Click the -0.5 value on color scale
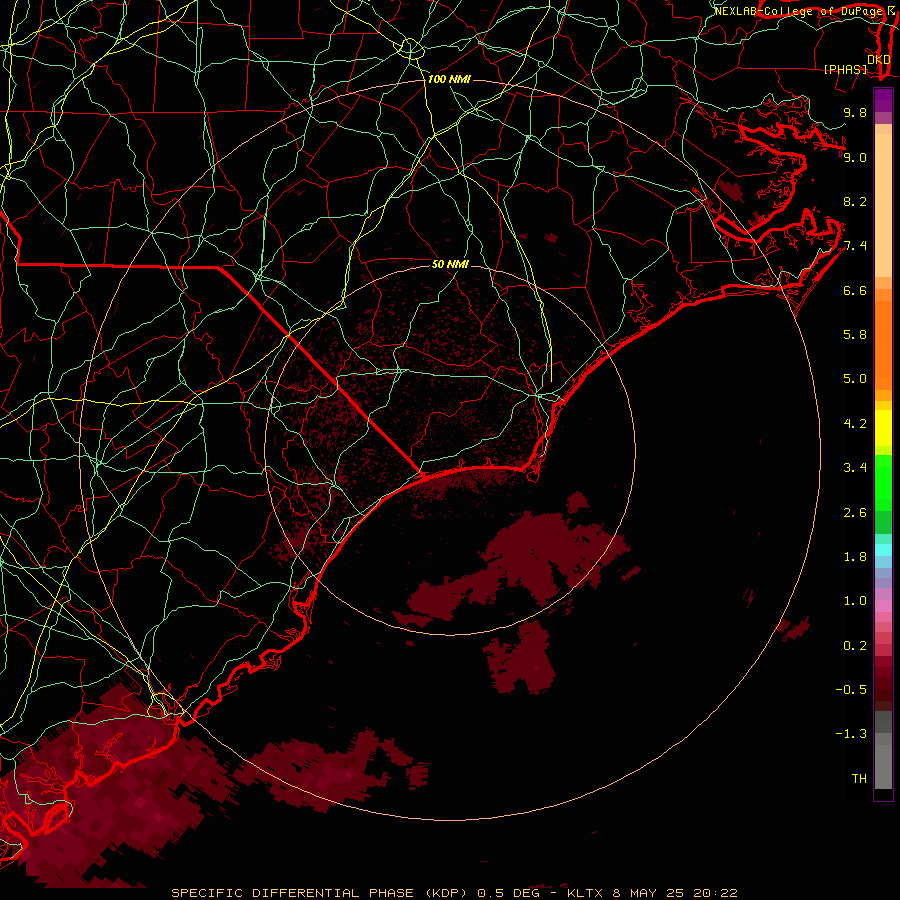This screenshot has width=900, height=900. 851,690
